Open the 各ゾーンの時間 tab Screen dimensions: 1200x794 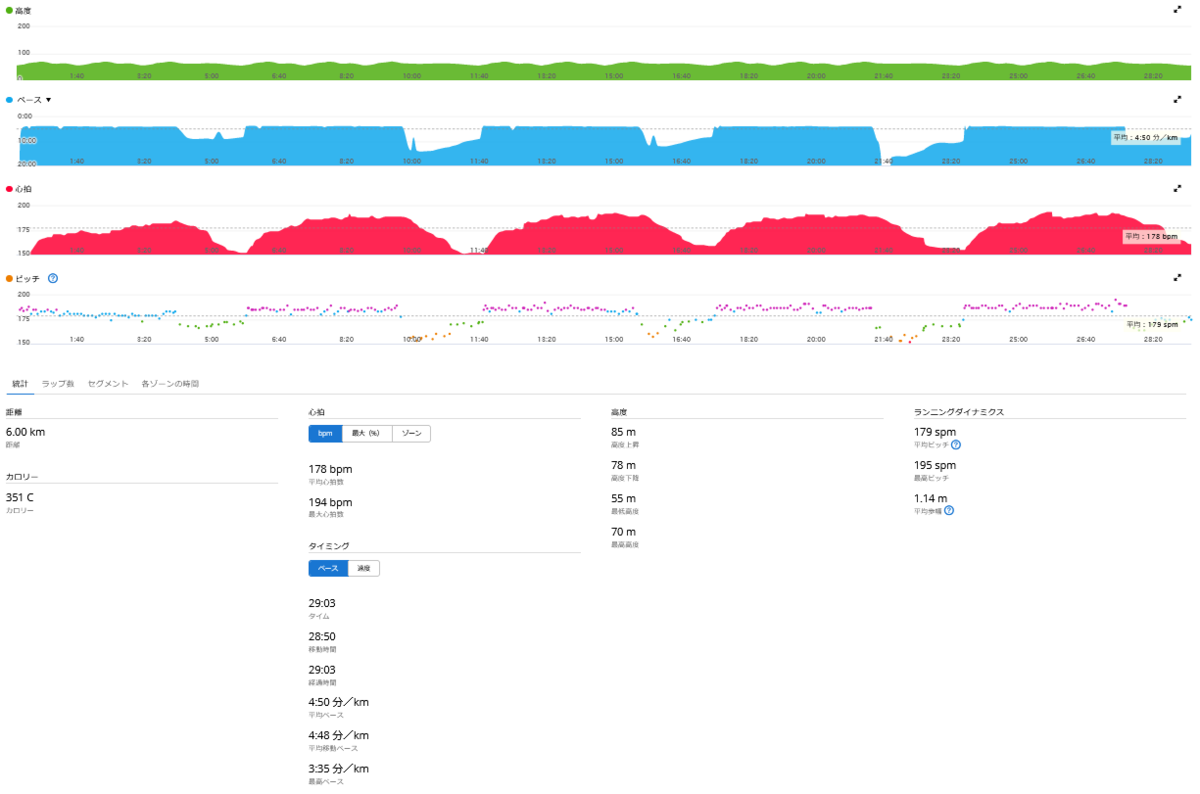[170, 383]
